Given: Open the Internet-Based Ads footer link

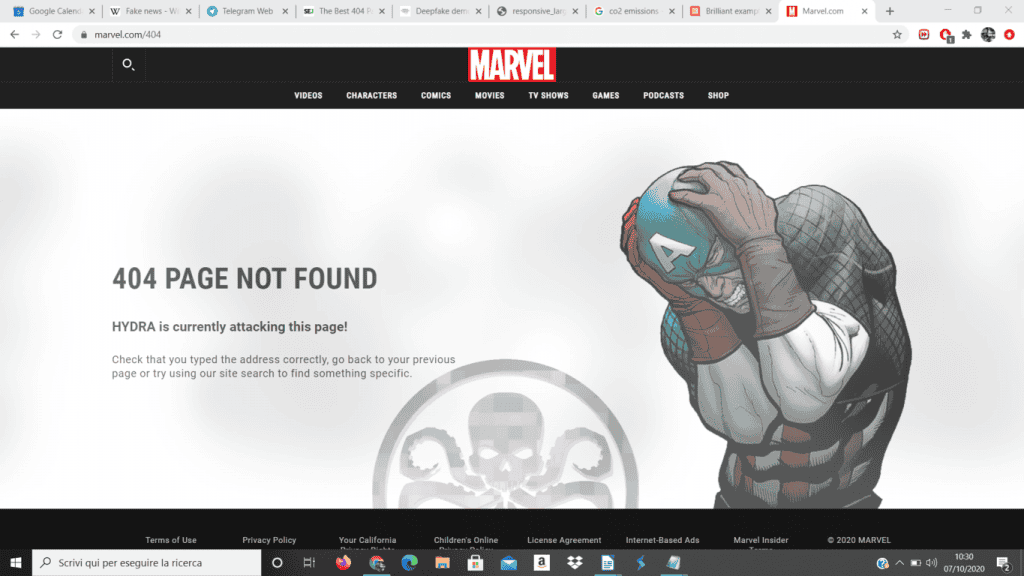Looking at the screenshot, I should point(662,540).
